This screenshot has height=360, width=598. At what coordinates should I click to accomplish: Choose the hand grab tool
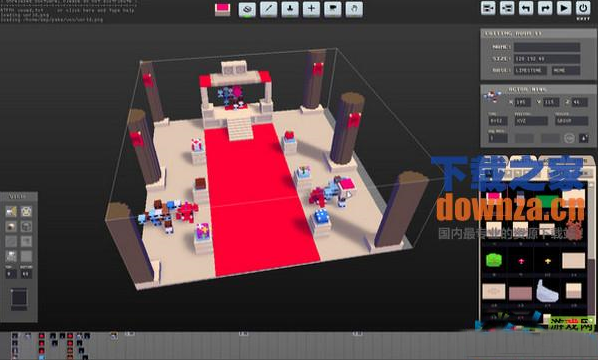[x=354, y=9]
